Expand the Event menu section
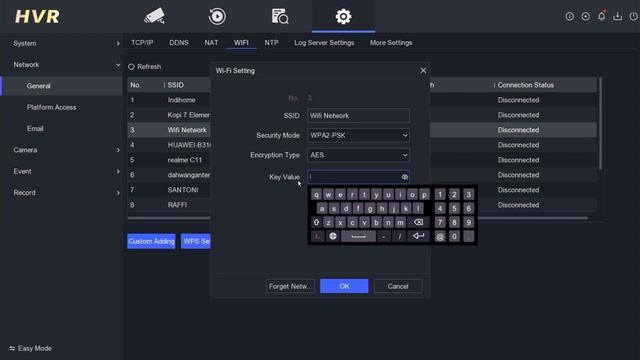This screenshot has width=640, height=360. (x=61, y=171)
